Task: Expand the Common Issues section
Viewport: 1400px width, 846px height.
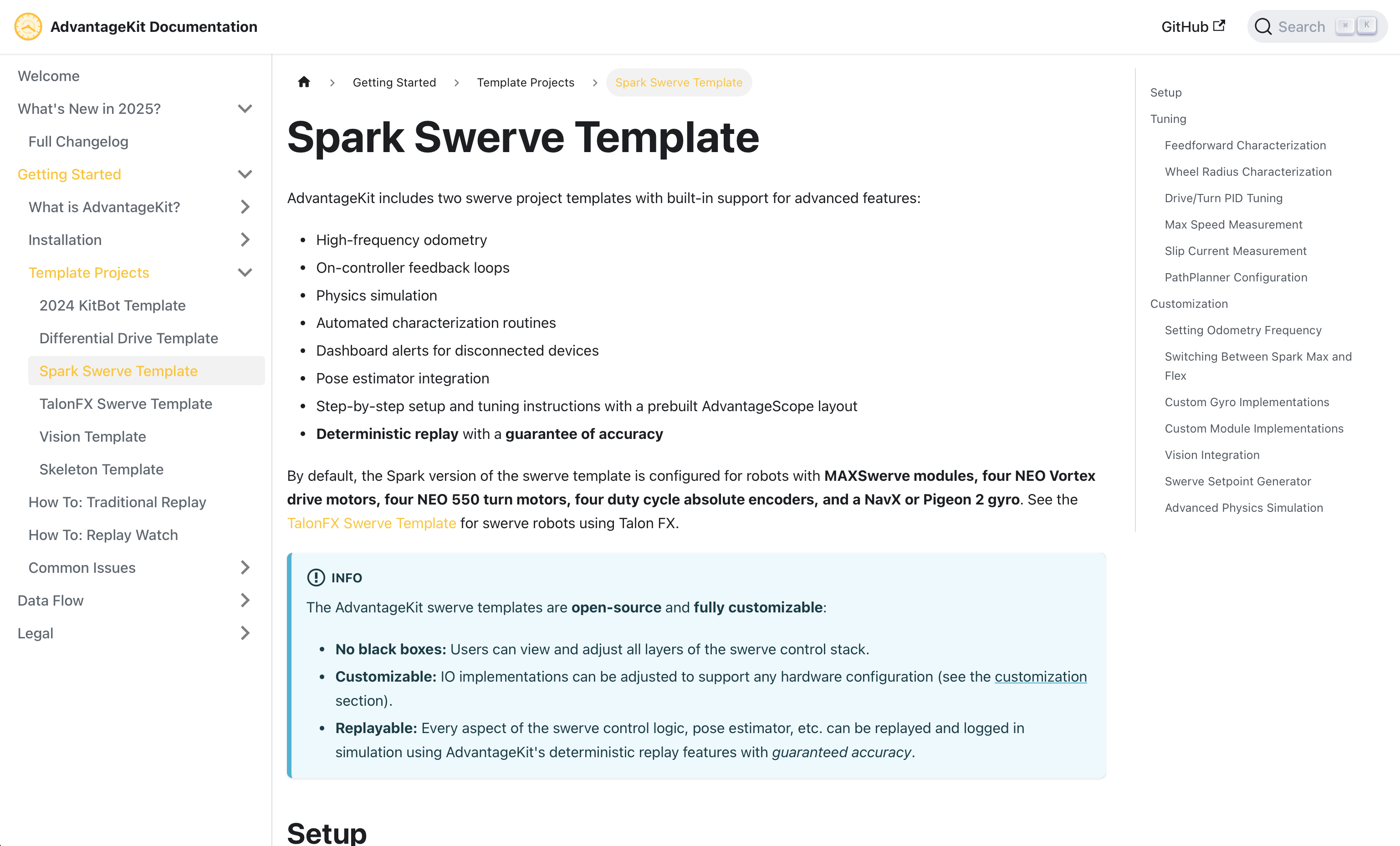Action: point(245,567)
